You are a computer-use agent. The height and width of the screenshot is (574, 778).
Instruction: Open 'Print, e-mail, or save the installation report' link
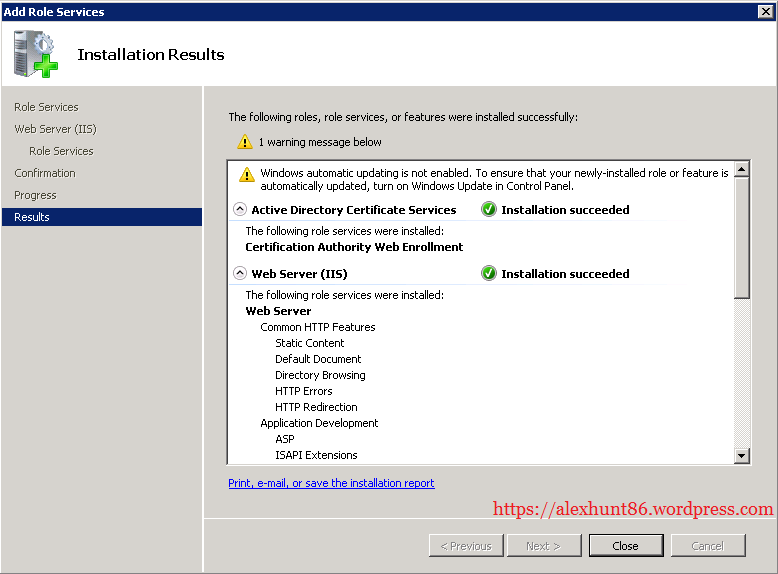pyautogui.click(x=331, y=483)
